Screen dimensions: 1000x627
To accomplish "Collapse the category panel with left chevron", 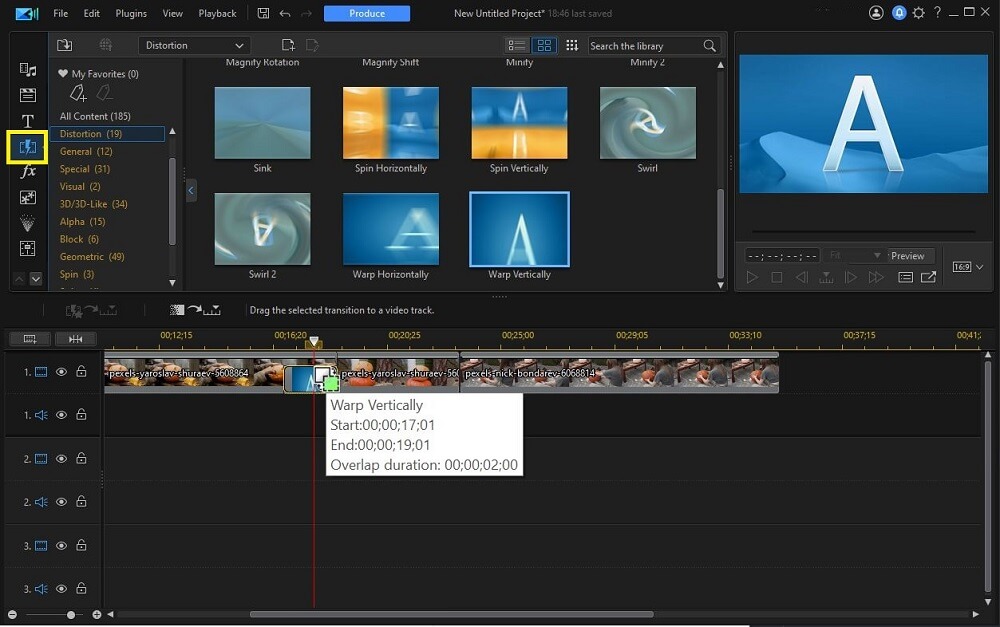I will (191, 189).
